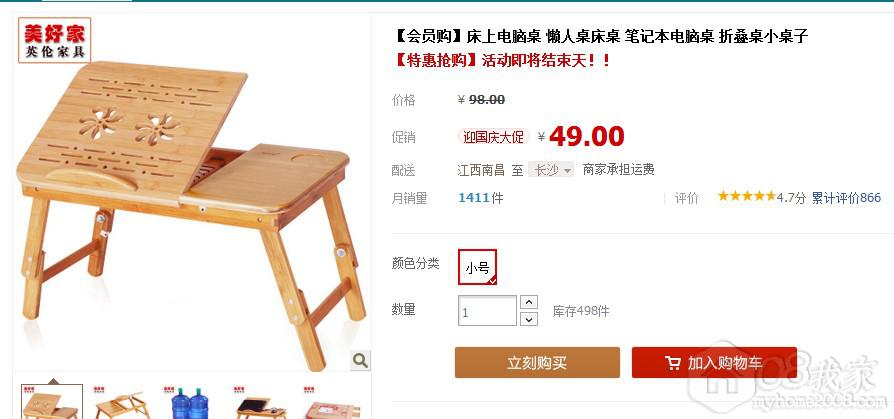Select the first bamboo desk thumbnail
Image resolution: width=894 pixels, height=419 pixels.
pos(52,402)
